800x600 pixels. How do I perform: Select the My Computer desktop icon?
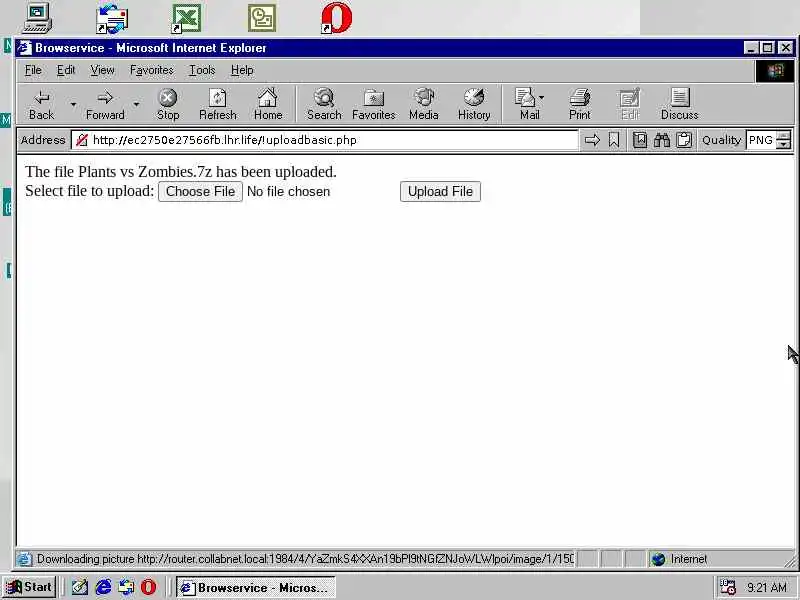coord(38,17)
